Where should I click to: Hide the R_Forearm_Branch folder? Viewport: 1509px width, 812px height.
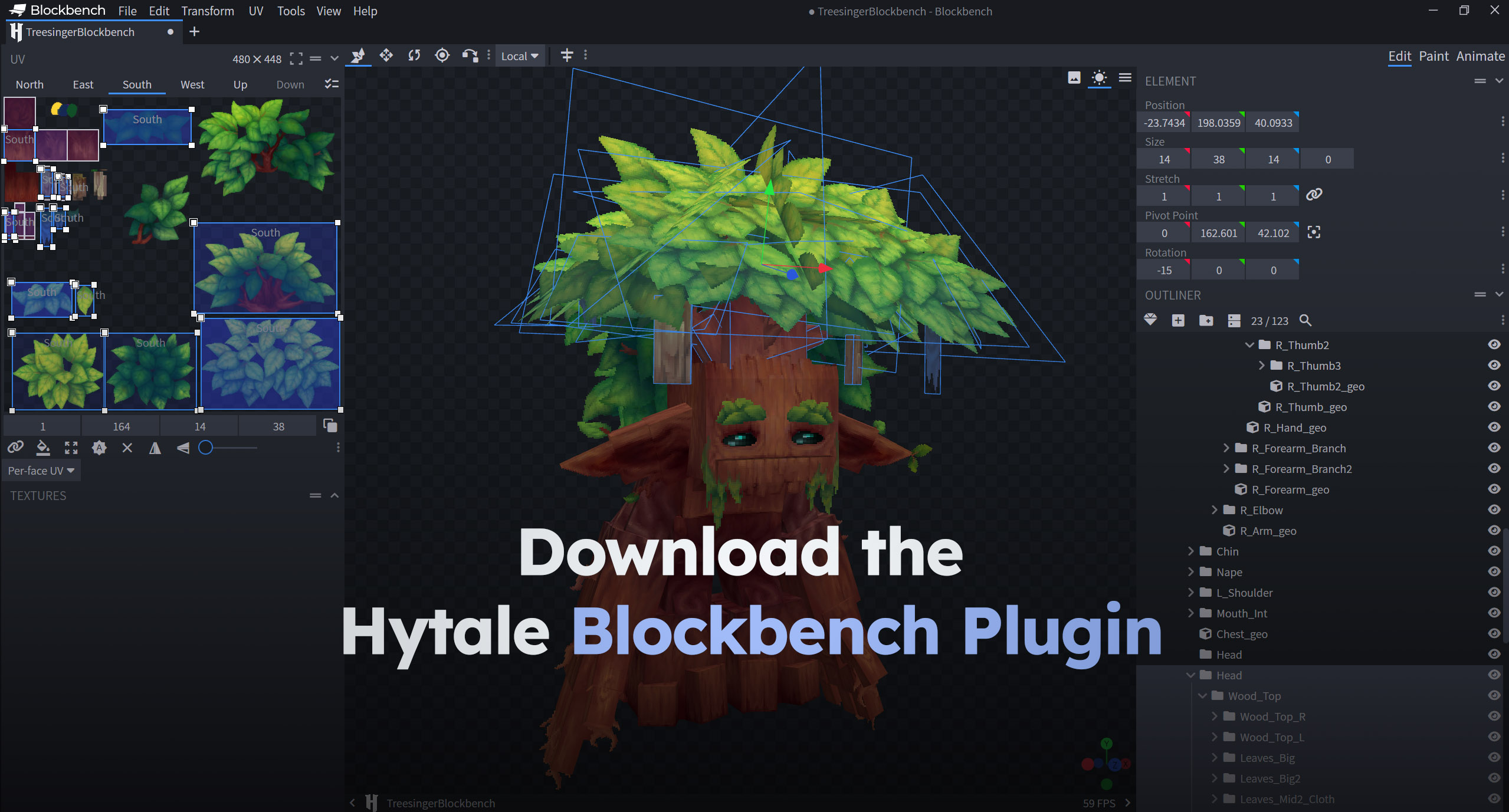[1493, 448]
